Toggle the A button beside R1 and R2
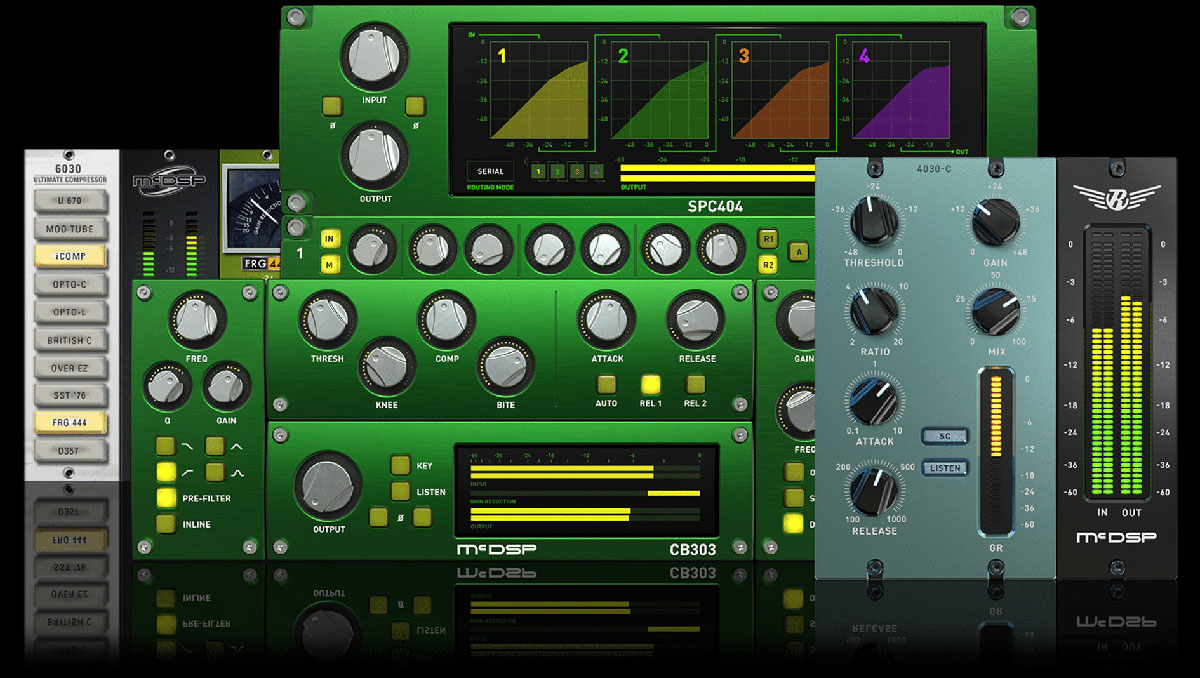Screen dimensions: 1200x678 pyautogui.click(x=799, y=251)
